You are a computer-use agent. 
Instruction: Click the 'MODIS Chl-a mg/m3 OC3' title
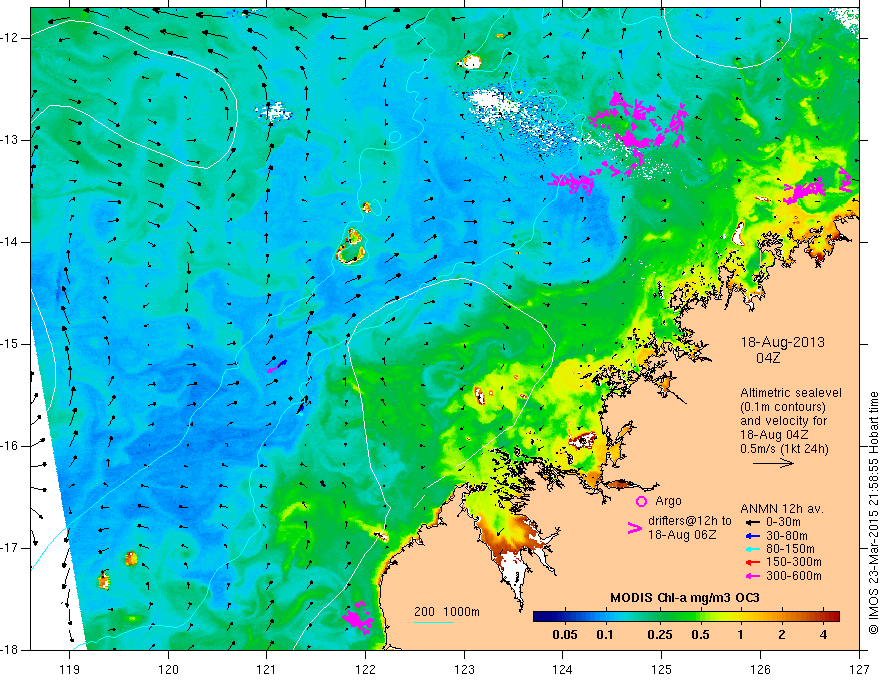(x=684, y=598)
